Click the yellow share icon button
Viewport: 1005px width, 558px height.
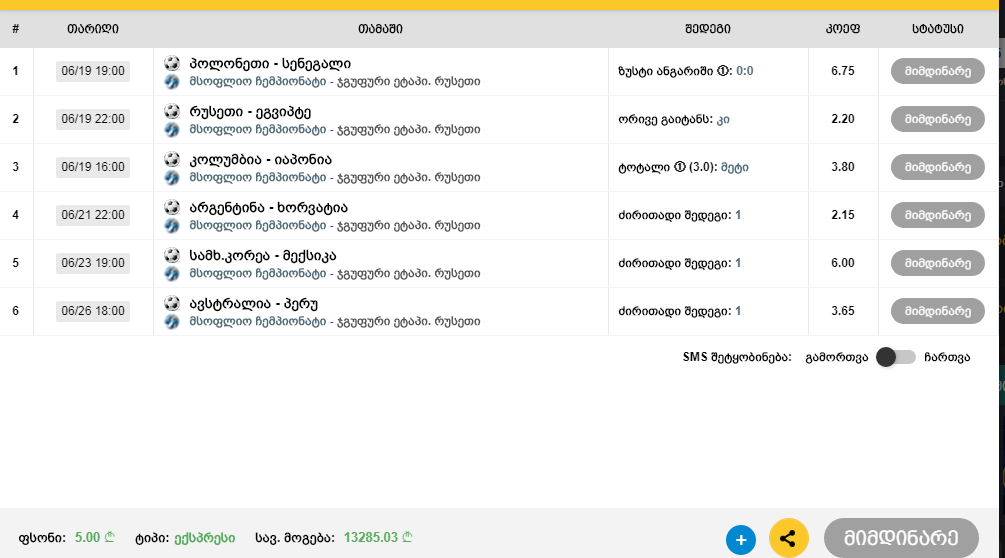[x=788, y=538]
